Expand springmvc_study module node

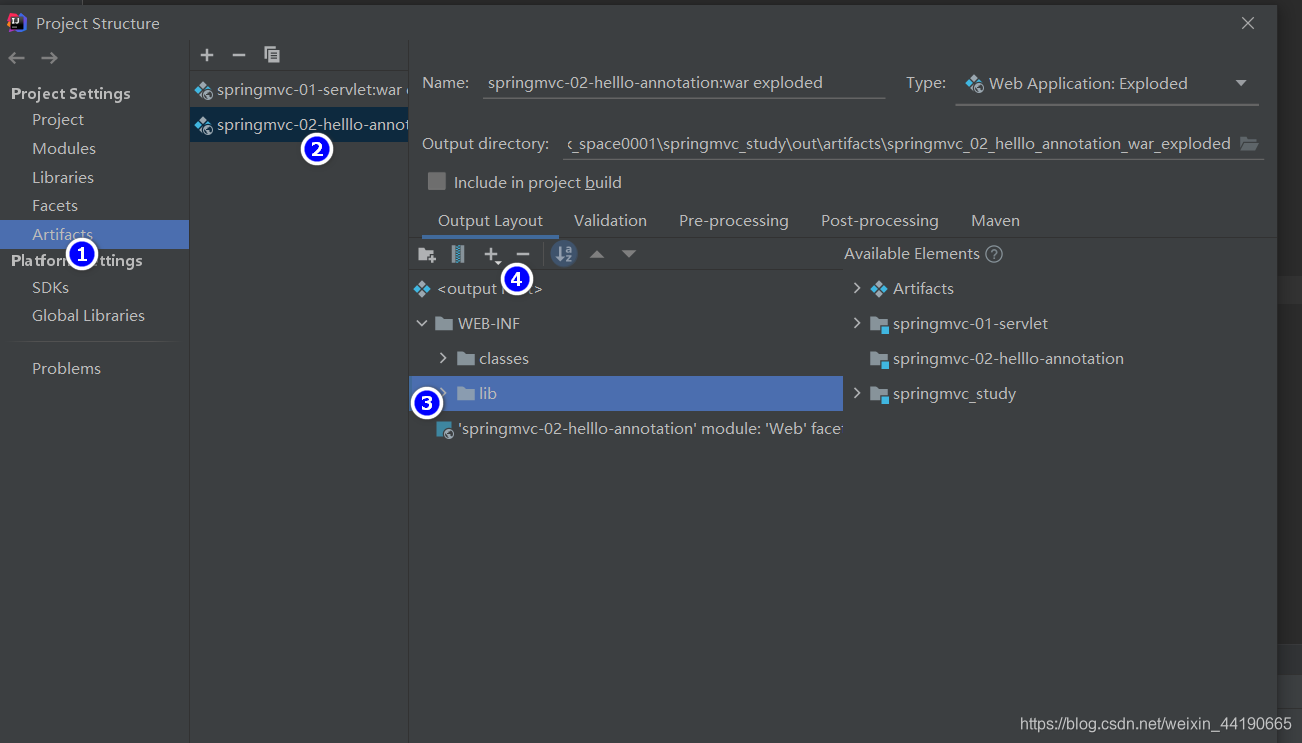tap(857, 393)
